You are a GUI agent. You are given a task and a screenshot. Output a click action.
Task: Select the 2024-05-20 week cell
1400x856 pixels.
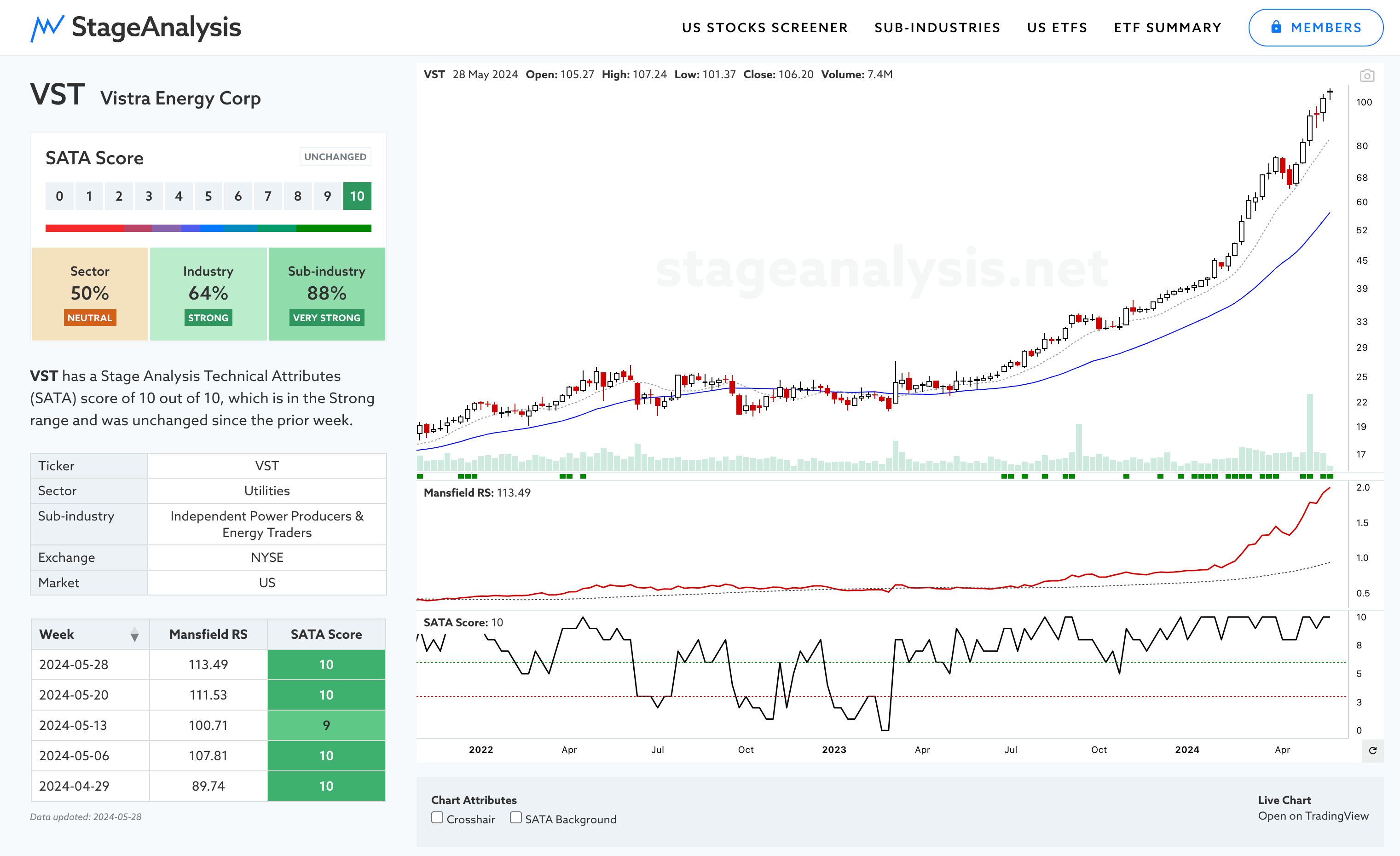tap(90, 695)
